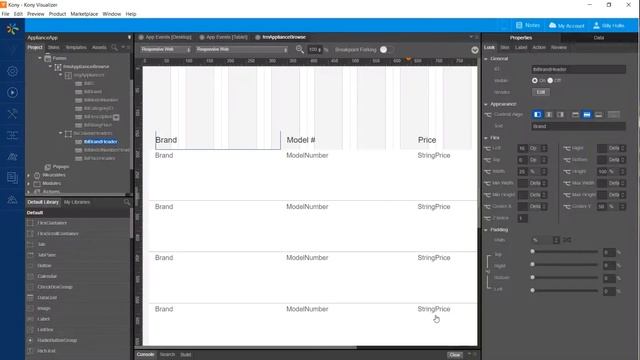Screen dimensions: 640x360
Task: Adjust the Top padding slider
Action: coord(565,251)
